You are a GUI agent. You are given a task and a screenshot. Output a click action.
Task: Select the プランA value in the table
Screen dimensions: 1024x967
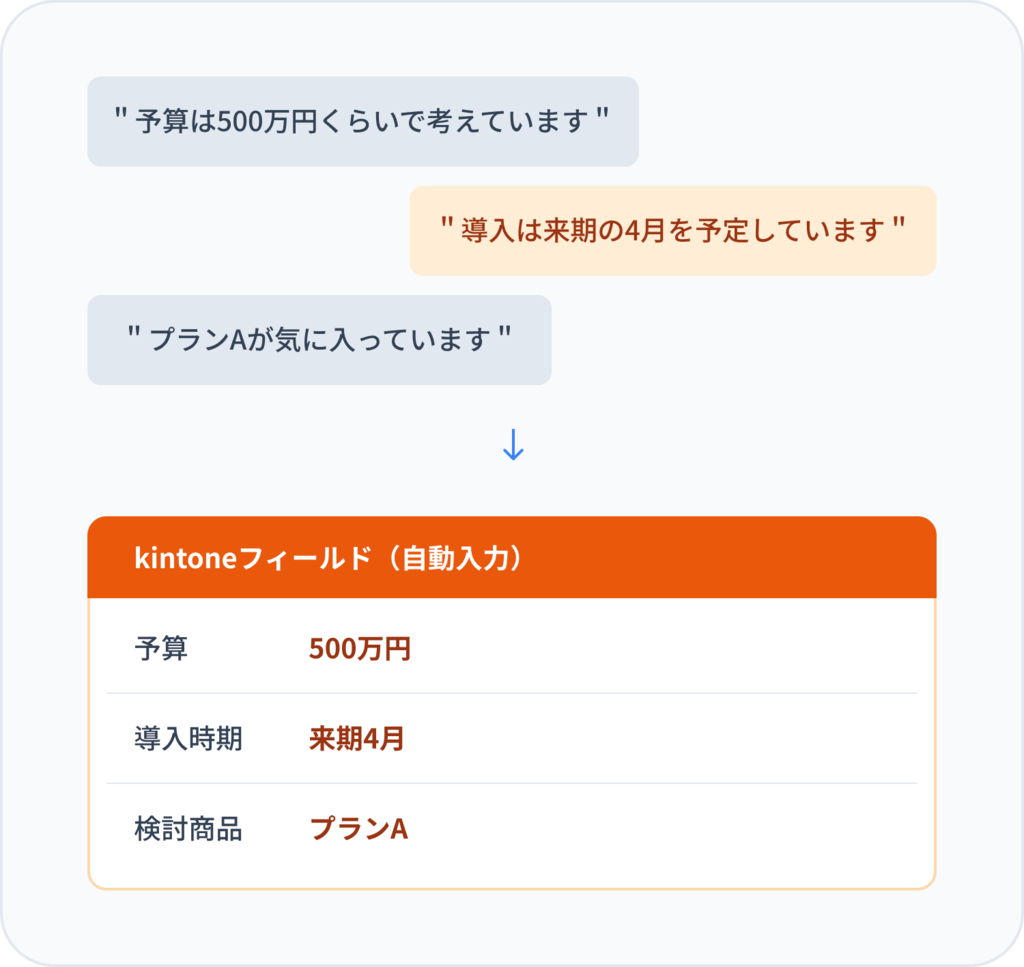pyautogui.click(x=358, y=829)
